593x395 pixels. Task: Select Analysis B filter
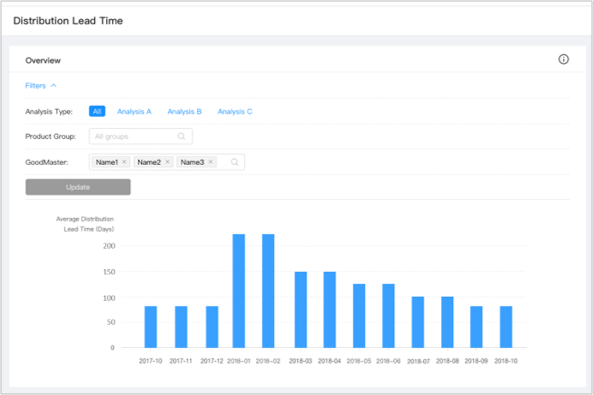[184, 112]
